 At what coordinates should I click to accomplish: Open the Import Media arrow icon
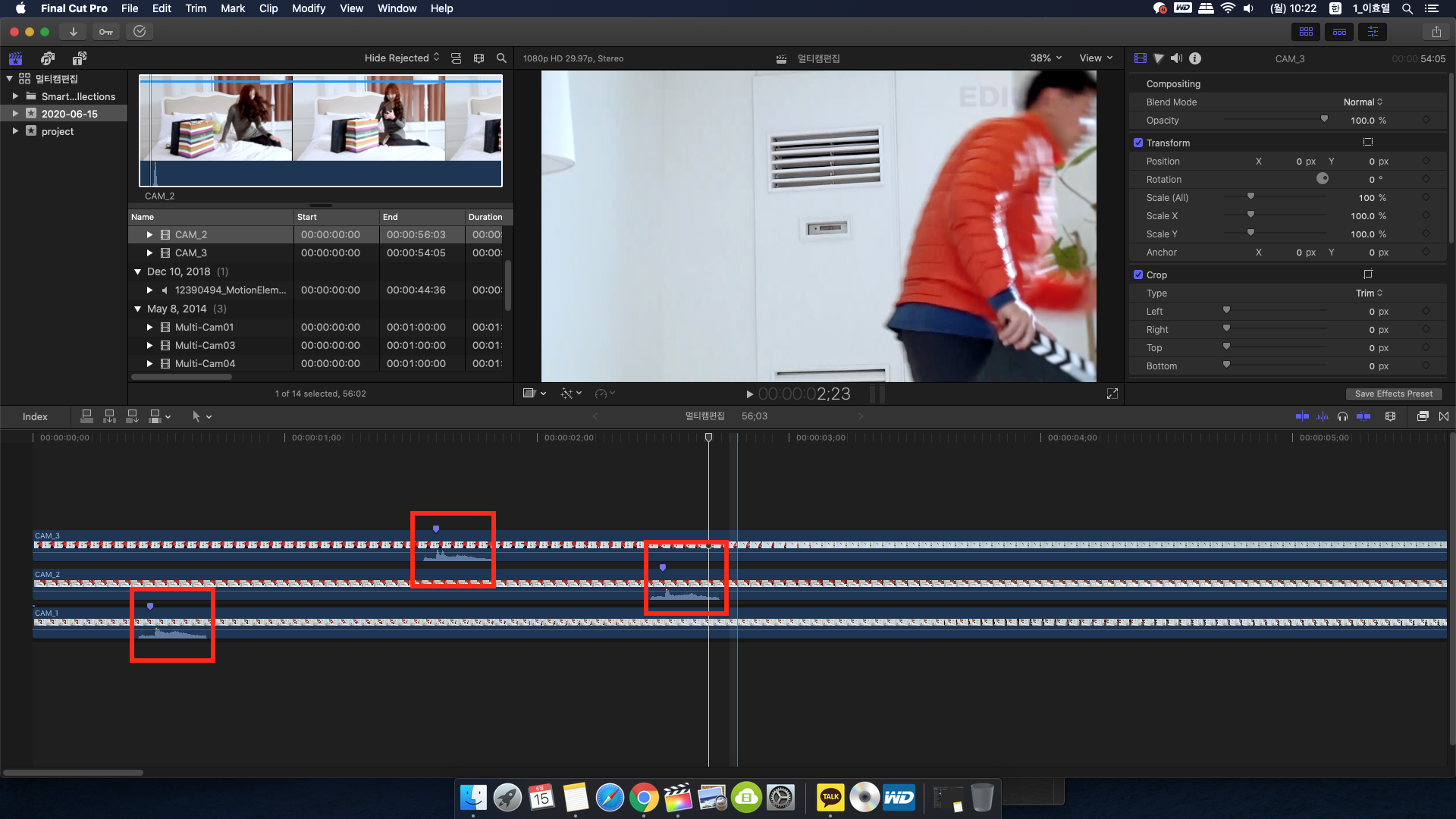[73, 32]
